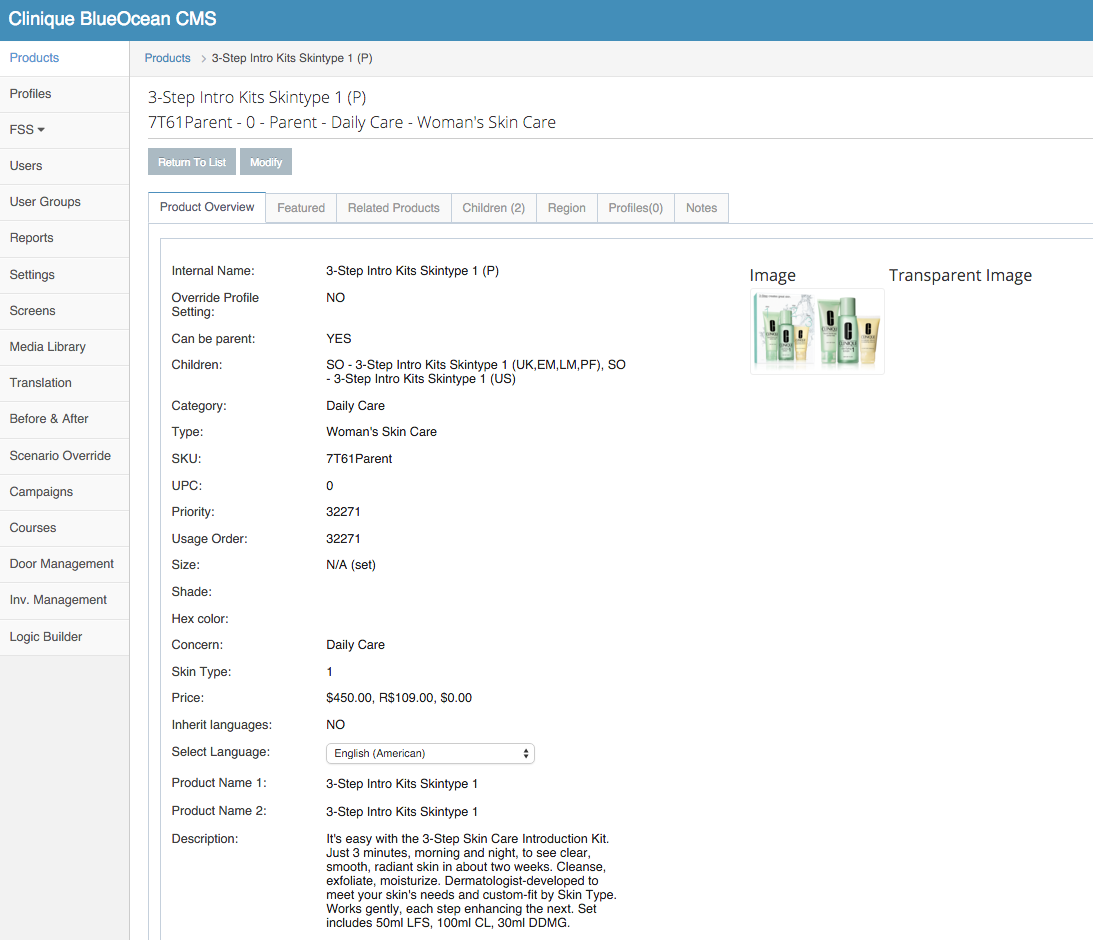
Task: Click the Priority value 32271
Action: pyautogui.click(x=343, y=511)
